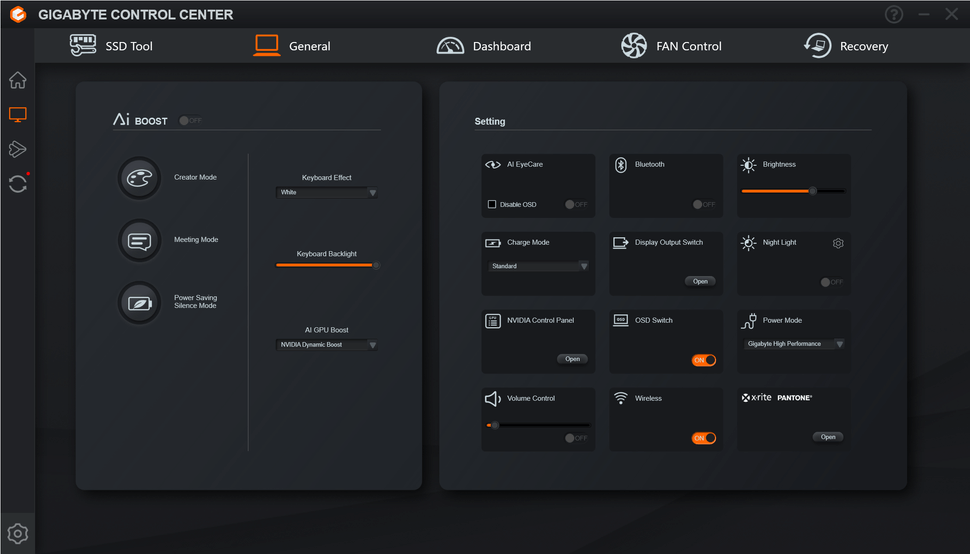Open Display Output Switch button

tap(700, 281)
